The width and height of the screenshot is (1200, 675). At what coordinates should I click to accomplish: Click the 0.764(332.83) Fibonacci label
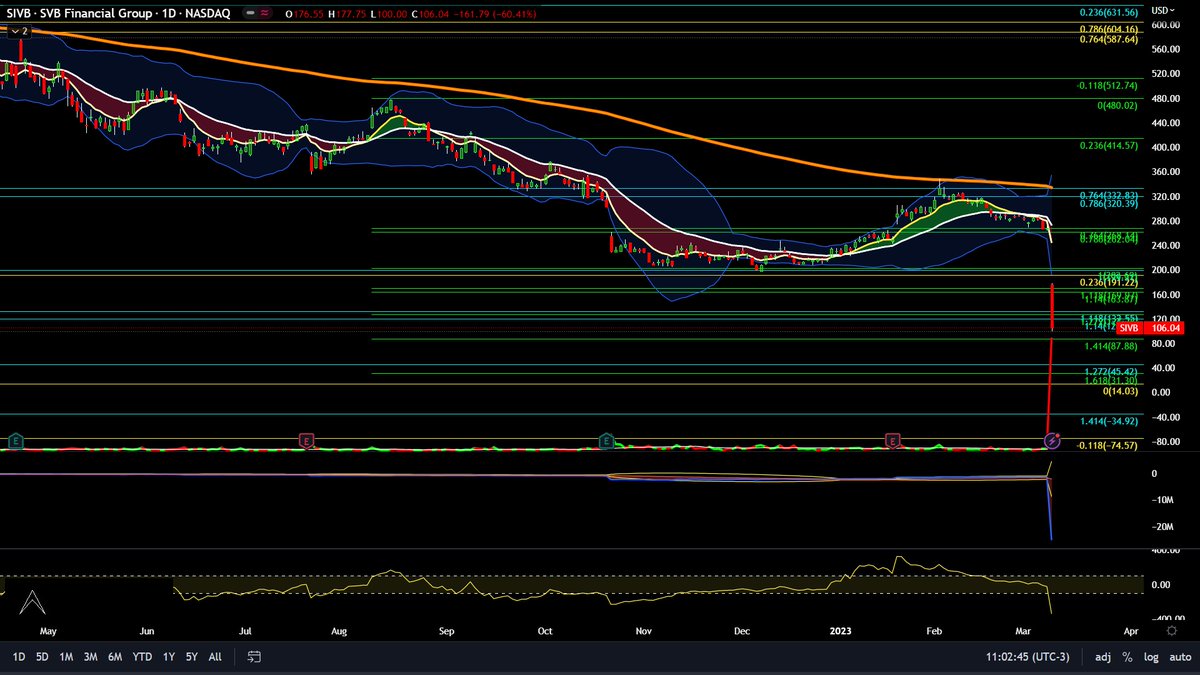tap(1108, 194)
